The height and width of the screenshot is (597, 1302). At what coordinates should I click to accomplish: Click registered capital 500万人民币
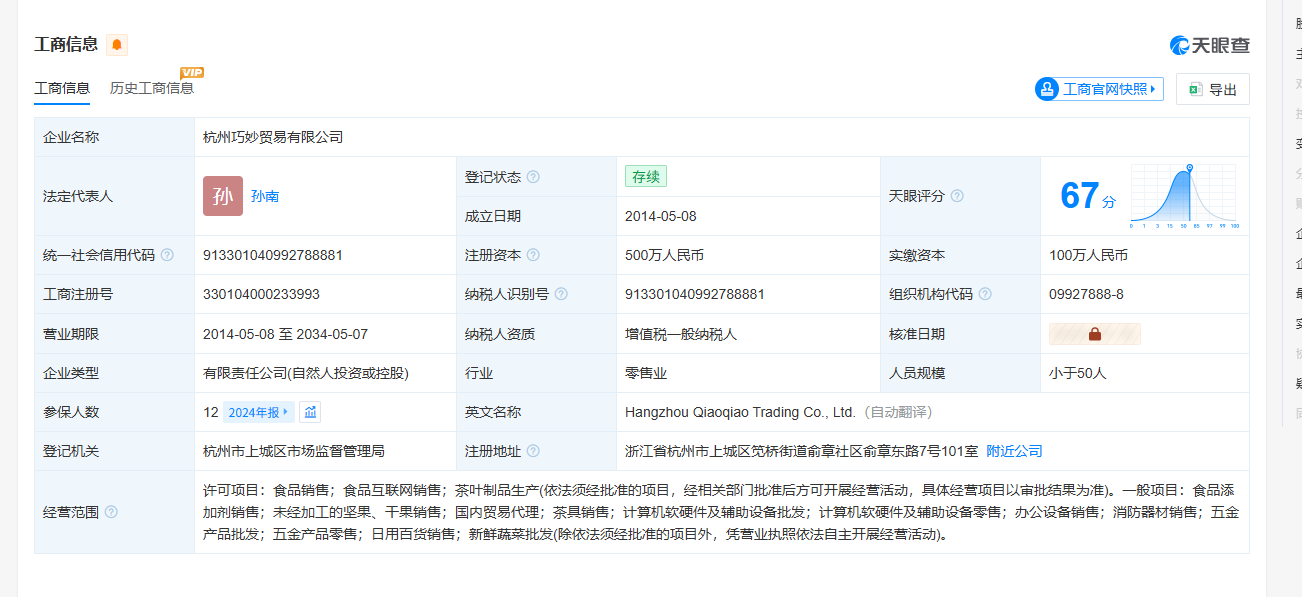[664, 255]
